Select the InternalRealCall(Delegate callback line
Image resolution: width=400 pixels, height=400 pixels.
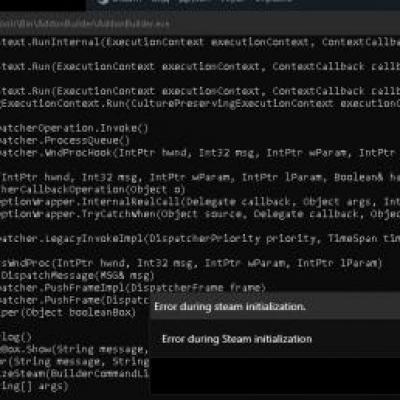[x=200, y=202]
